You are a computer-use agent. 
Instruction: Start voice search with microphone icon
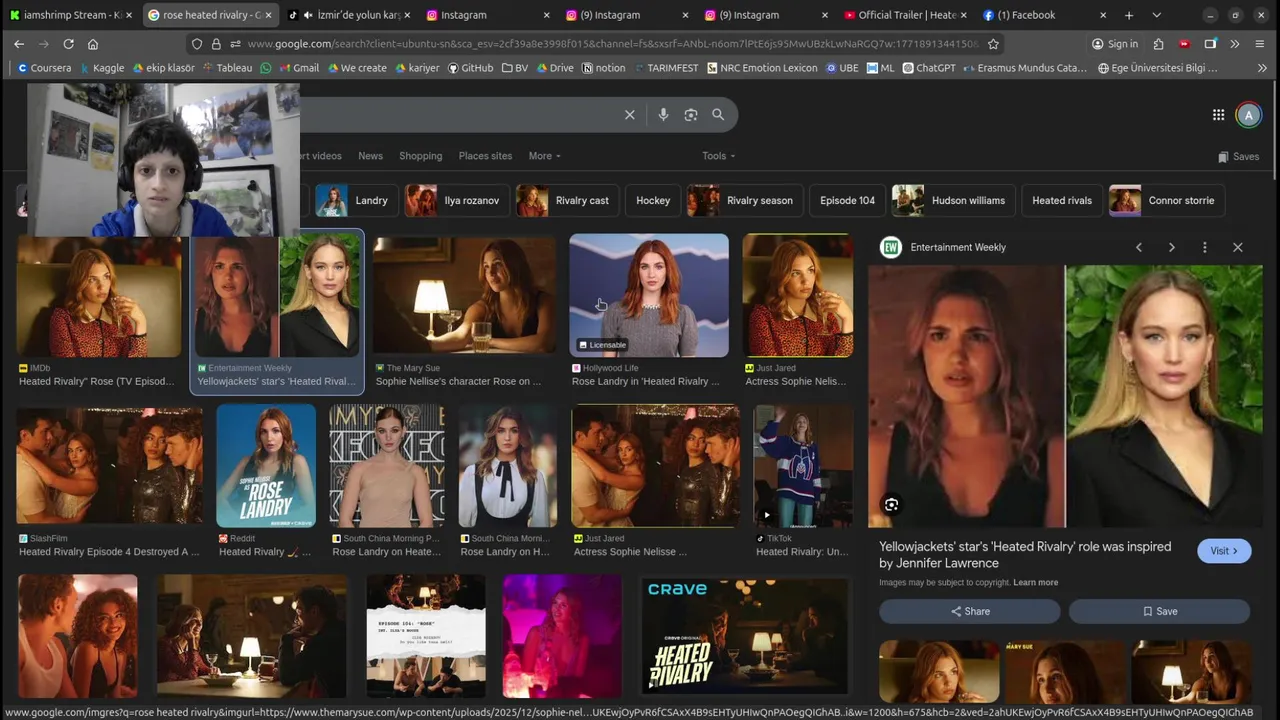(x=663, y=115)
